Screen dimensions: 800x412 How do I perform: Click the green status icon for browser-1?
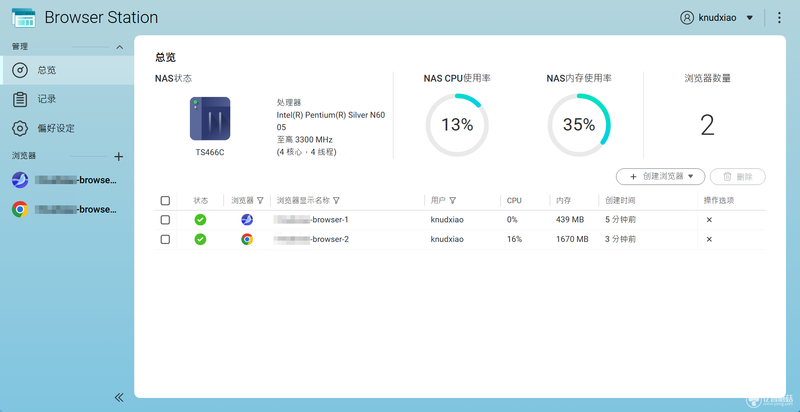(x=201, y=220)
